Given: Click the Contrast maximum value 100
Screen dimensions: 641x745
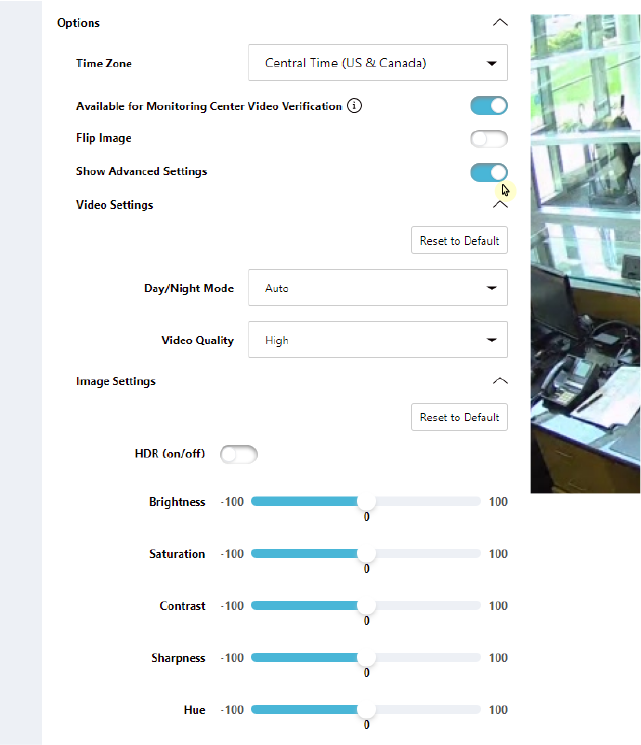Looking at the screenshot, I should (x=498, y=606).
